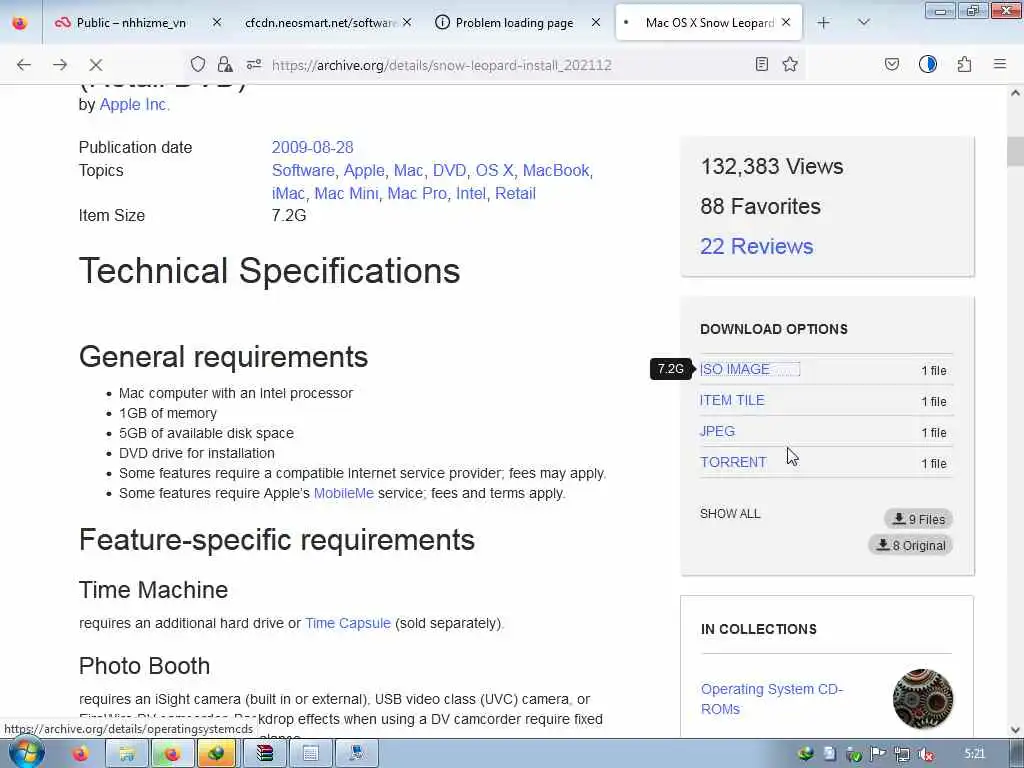Screen dimensions: 1024x768
Task: Switch to Problem loading page tab
Action: pos(514,23)
